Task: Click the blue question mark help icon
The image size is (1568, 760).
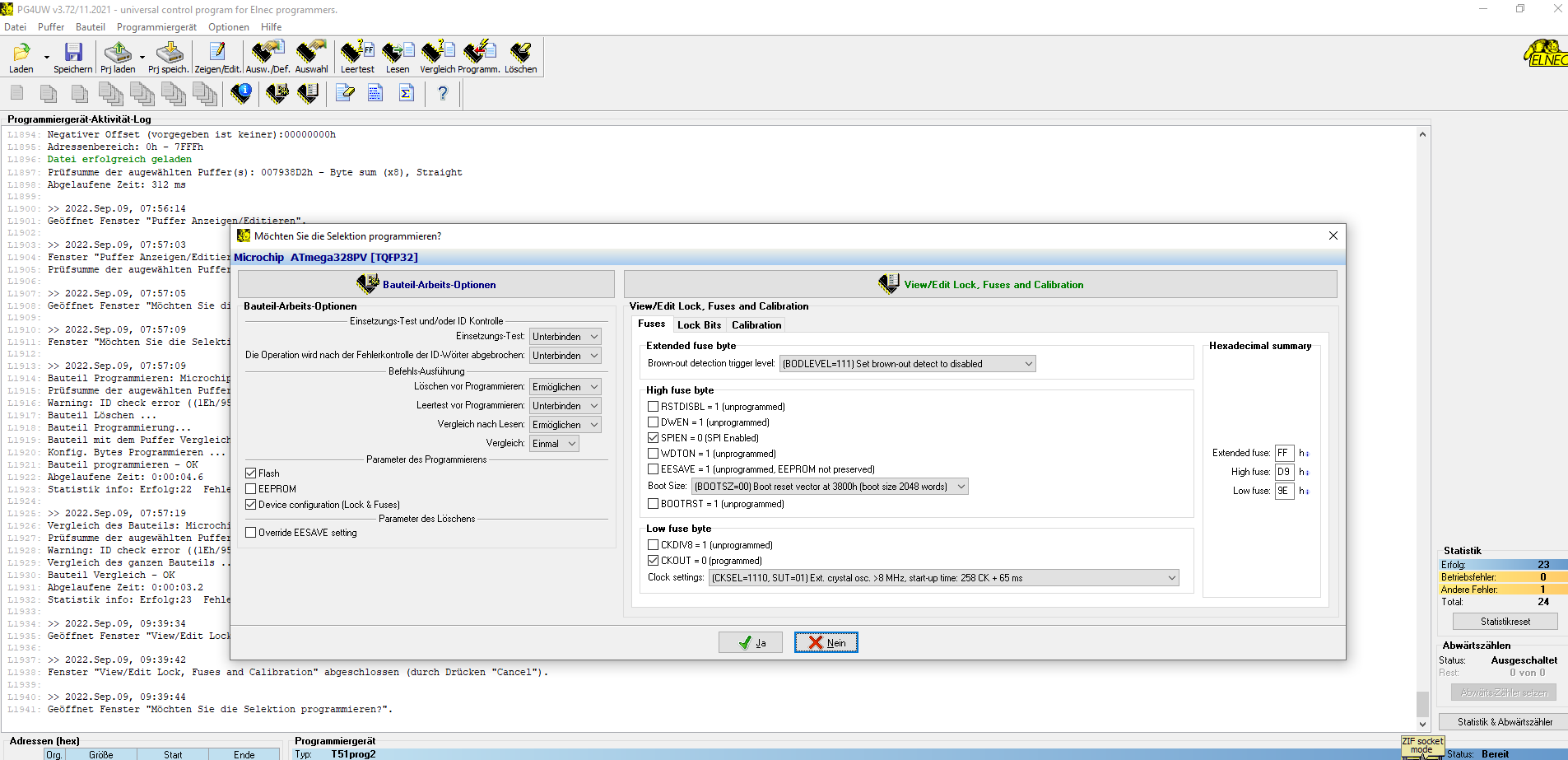Action: 443,93
